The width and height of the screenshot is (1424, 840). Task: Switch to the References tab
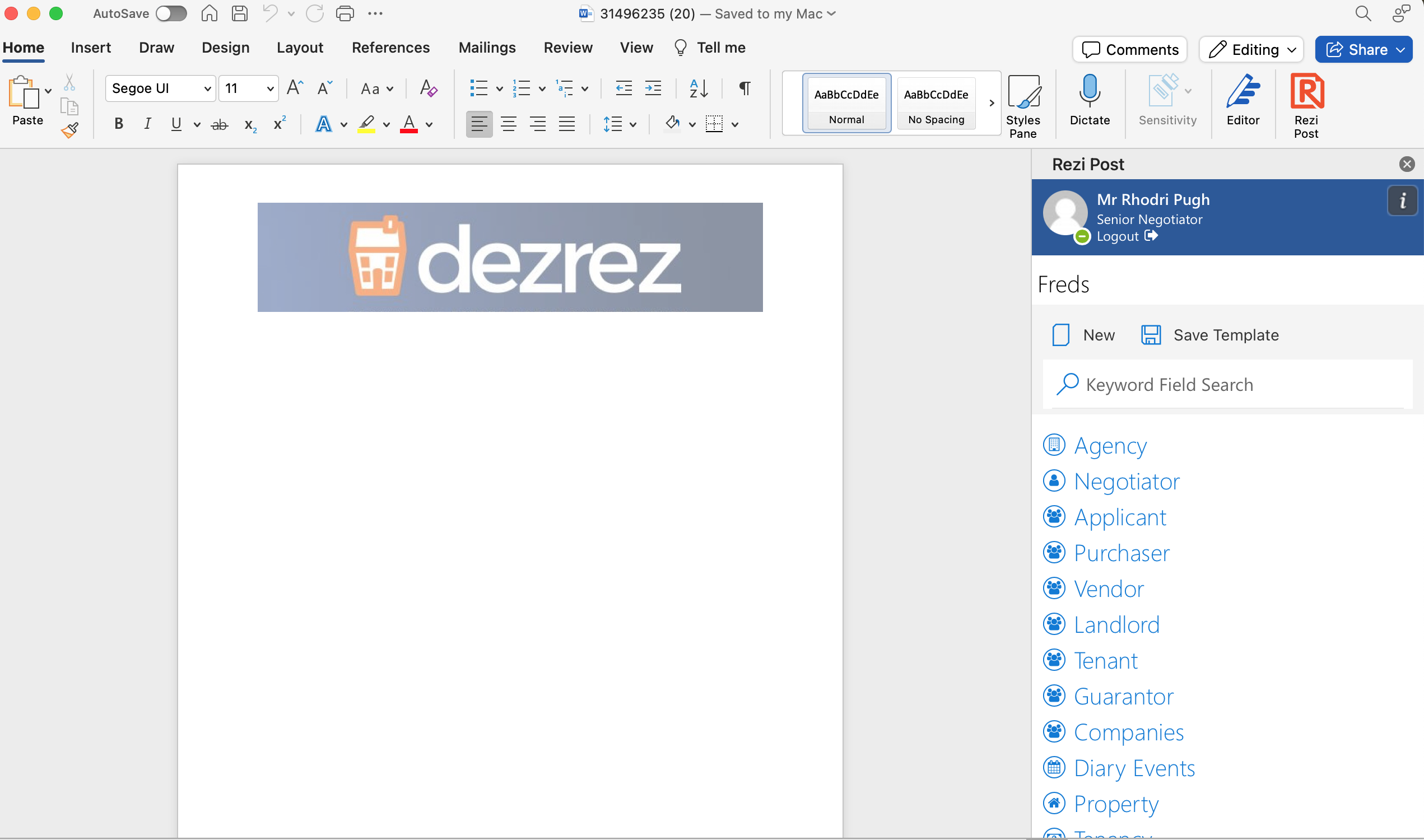[390, 48]
